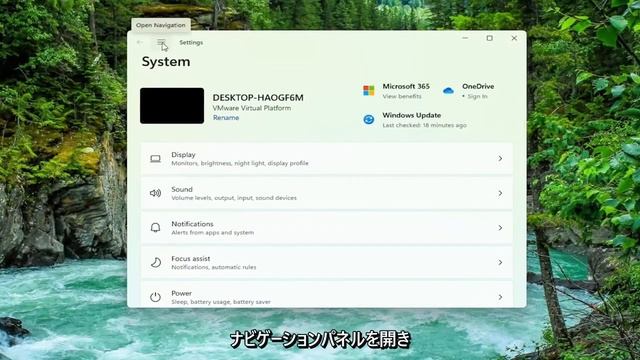
Task: Click the back arrow in Settings
Action: click(140, 42)
